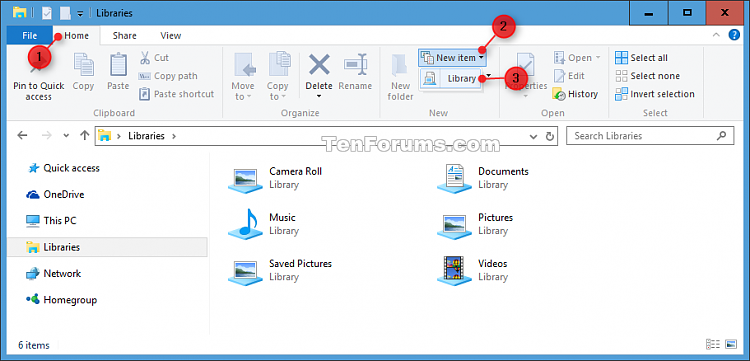Select Libraries in navigation pane
This screenshot has width=750, height=361.
(x=107, y=247)
